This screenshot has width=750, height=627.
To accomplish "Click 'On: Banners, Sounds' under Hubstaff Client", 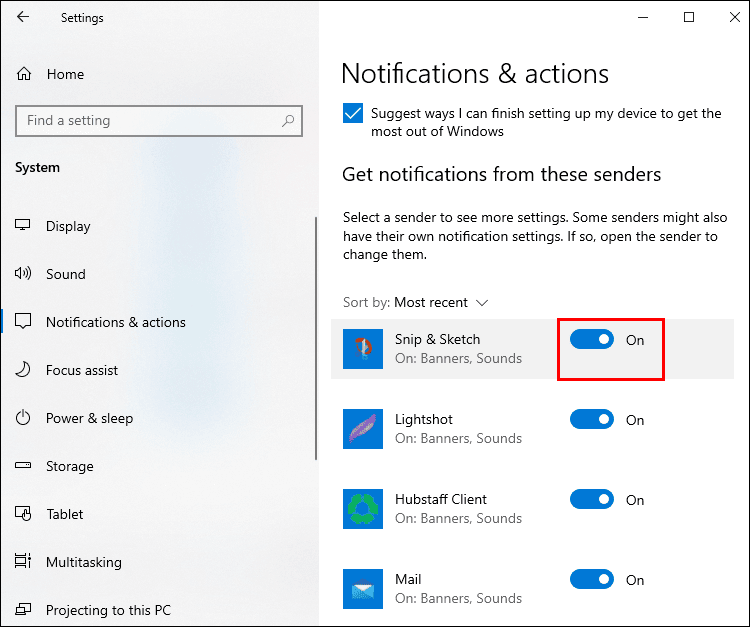I will click(458, 518).
